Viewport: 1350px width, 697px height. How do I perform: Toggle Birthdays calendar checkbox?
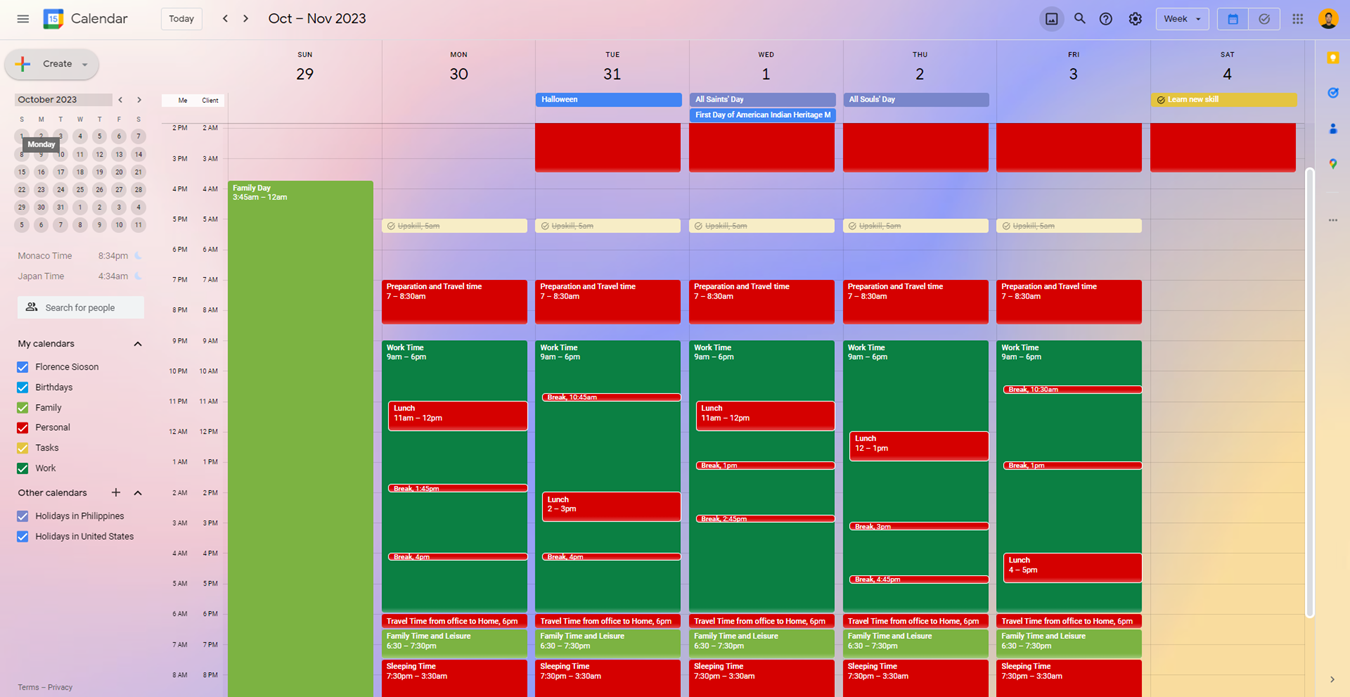coord(22,387)
